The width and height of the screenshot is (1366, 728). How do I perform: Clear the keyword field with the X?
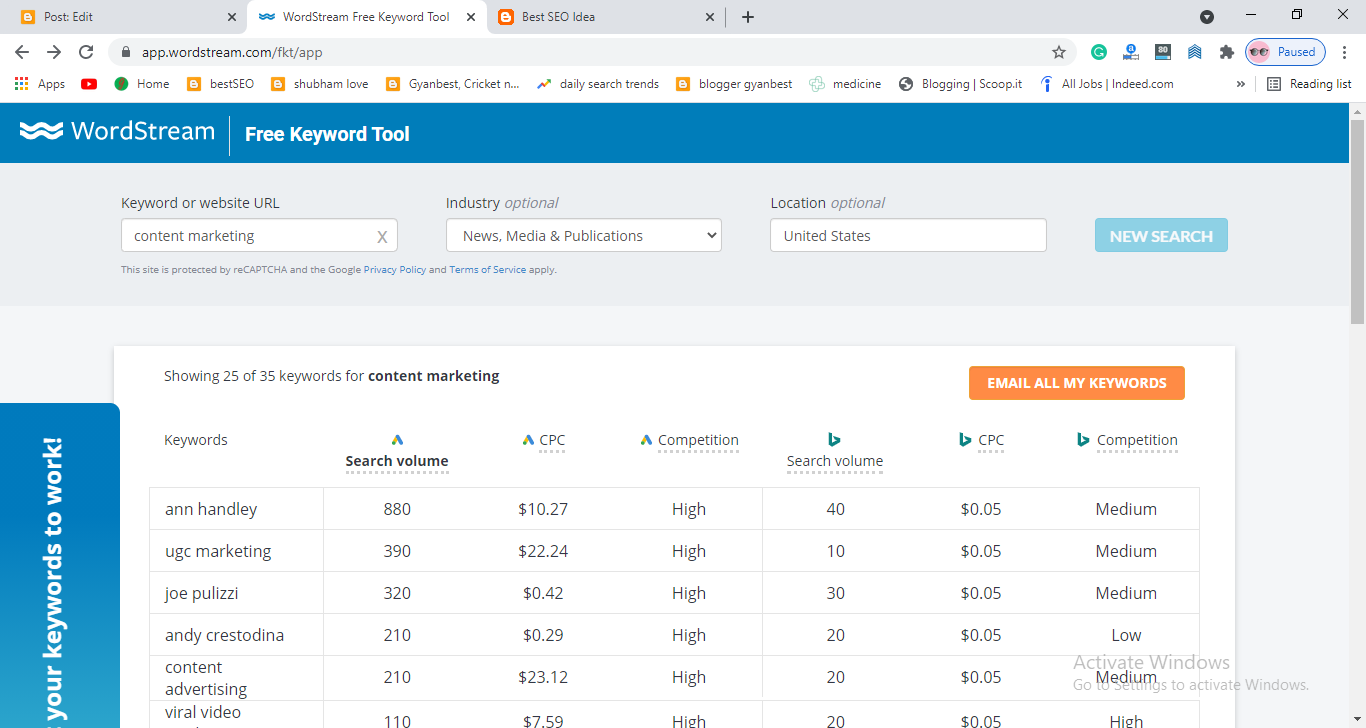click(382, 237)
